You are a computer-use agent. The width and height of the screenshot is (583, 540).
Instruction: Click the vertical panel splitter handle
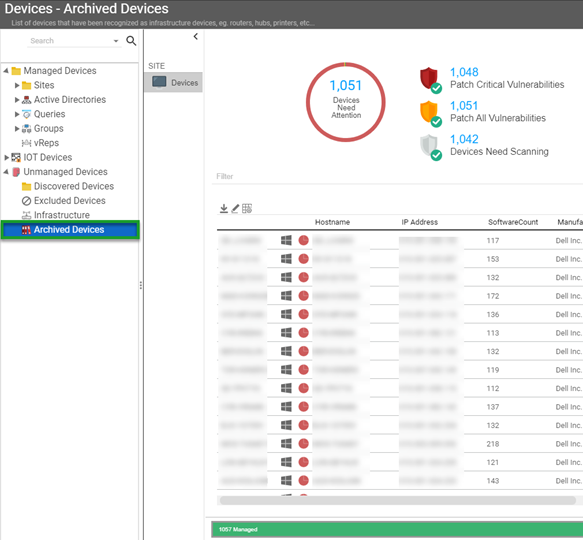coord(141,285)
